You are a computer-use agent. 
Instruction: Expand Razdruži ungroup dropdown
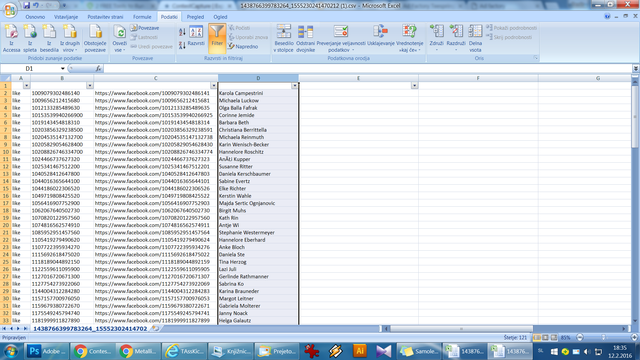[x=456, y=47]
